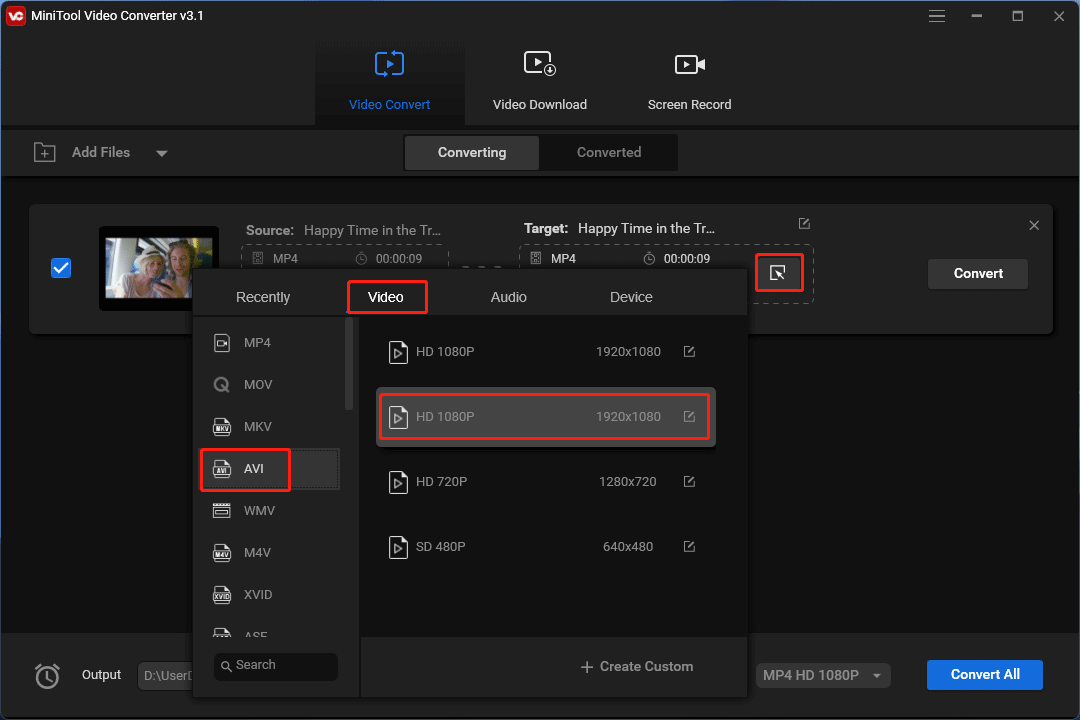Viewport: 1080px width, 720px height.
Task: Click the Video Convert icon
Action: coord(389,64)
